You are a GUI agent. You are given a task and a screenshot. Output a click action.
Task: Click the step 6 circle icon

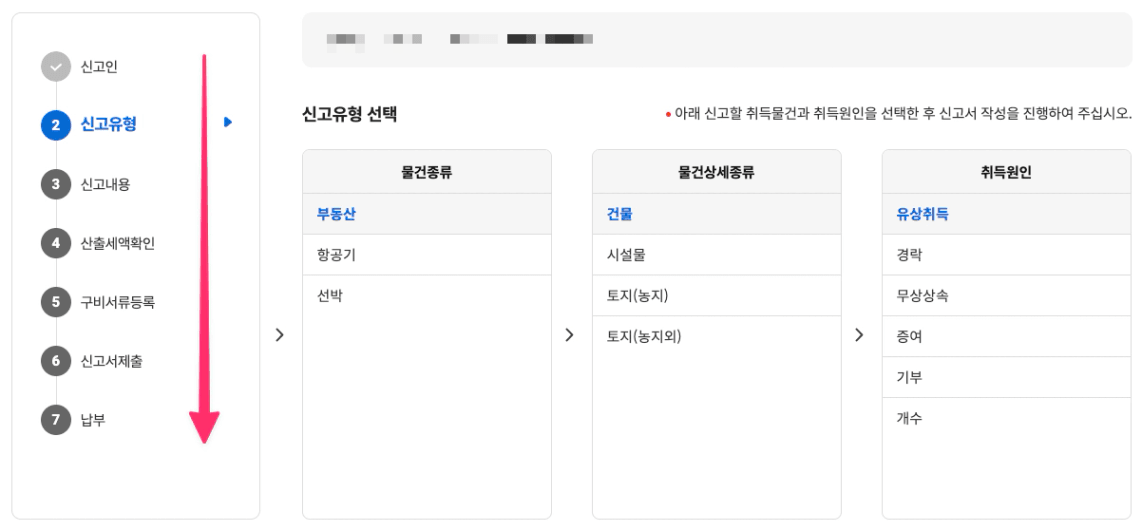coord(56,361)
